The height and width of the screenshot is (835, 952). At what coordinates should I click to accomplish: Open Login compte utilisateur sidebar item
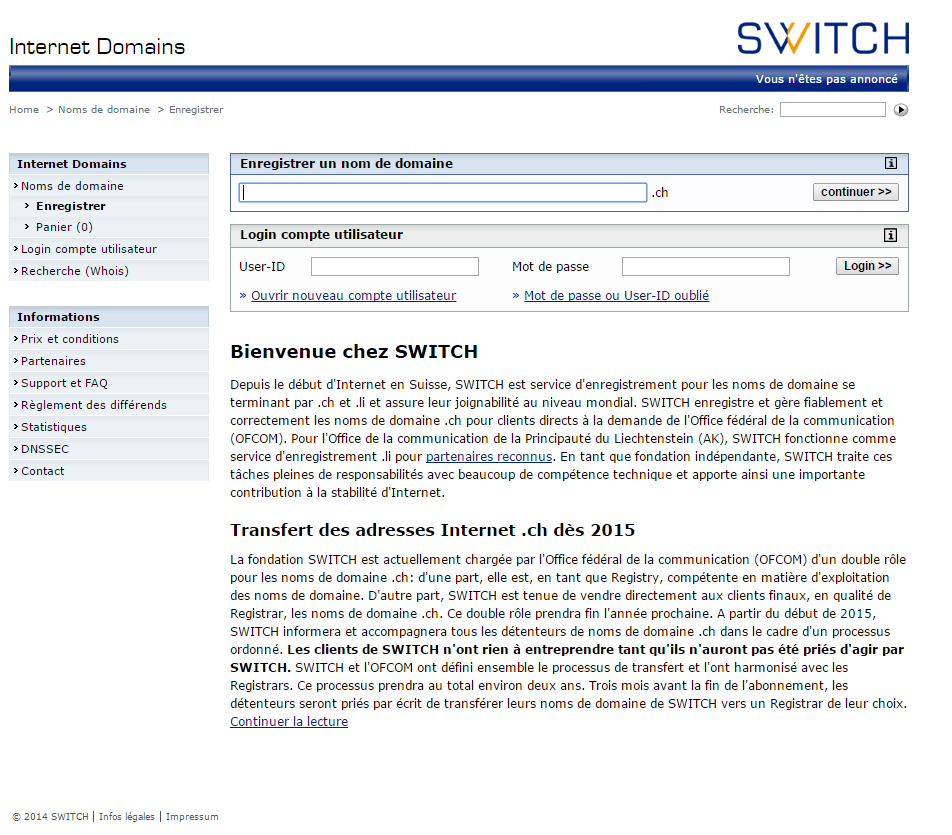point(109,250)
